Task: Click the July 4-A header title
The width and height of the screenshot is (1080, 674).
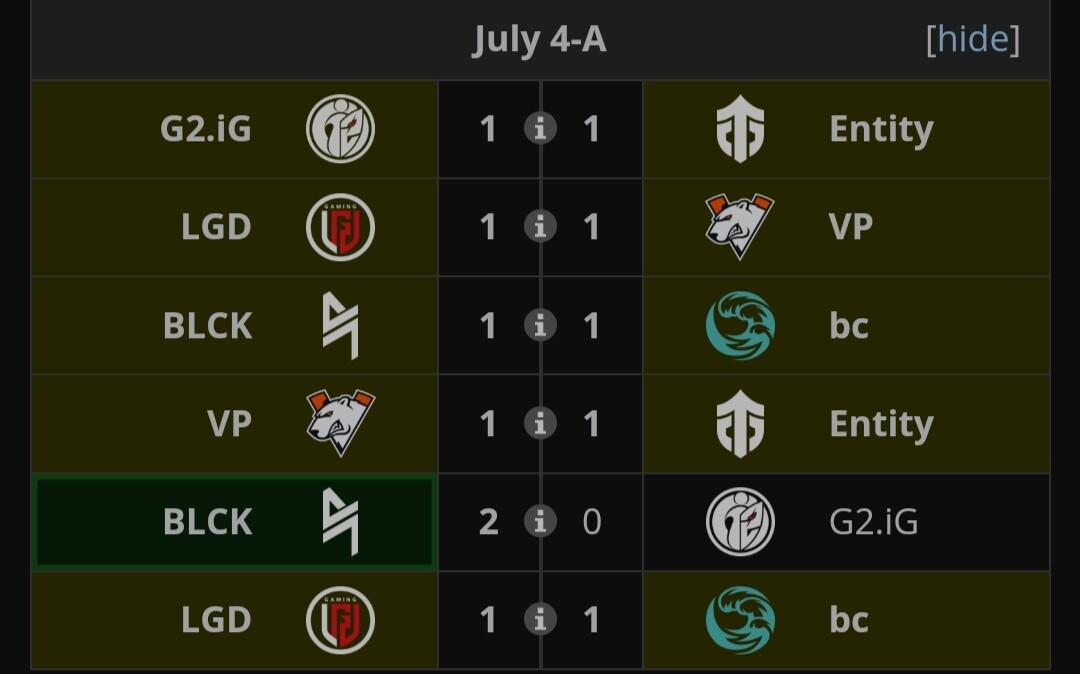Action: tap(539, 39)
